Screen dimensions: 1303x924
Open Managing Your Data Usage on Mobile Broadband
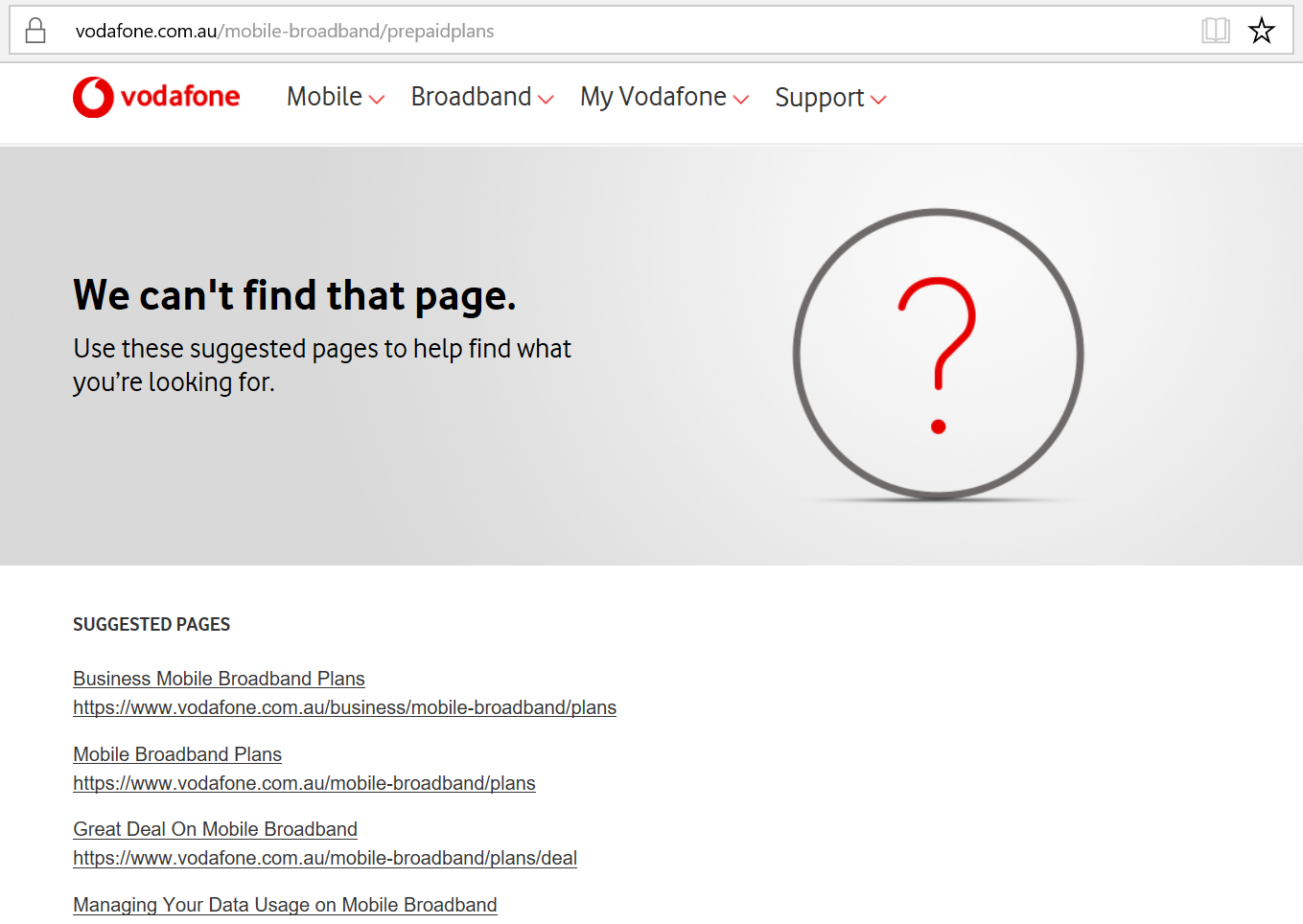285,904
